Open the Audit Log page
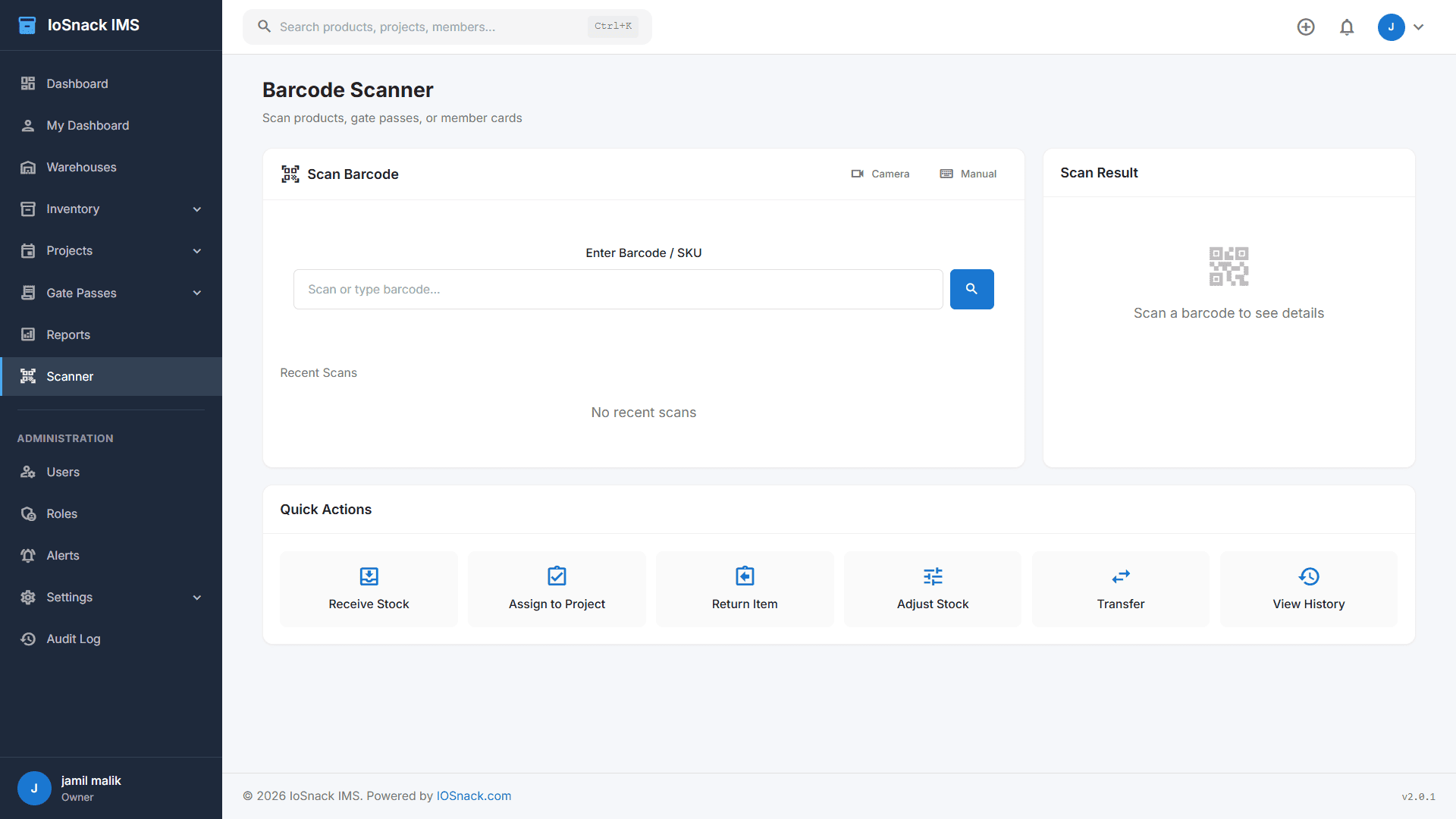Viewport: 1456px width, 819px height. pos(74,639)
